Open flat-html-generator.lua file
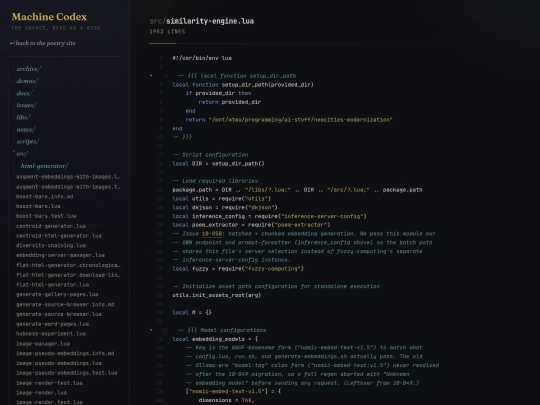Viewport: 540px width, 405px height. tap(52, 285)
